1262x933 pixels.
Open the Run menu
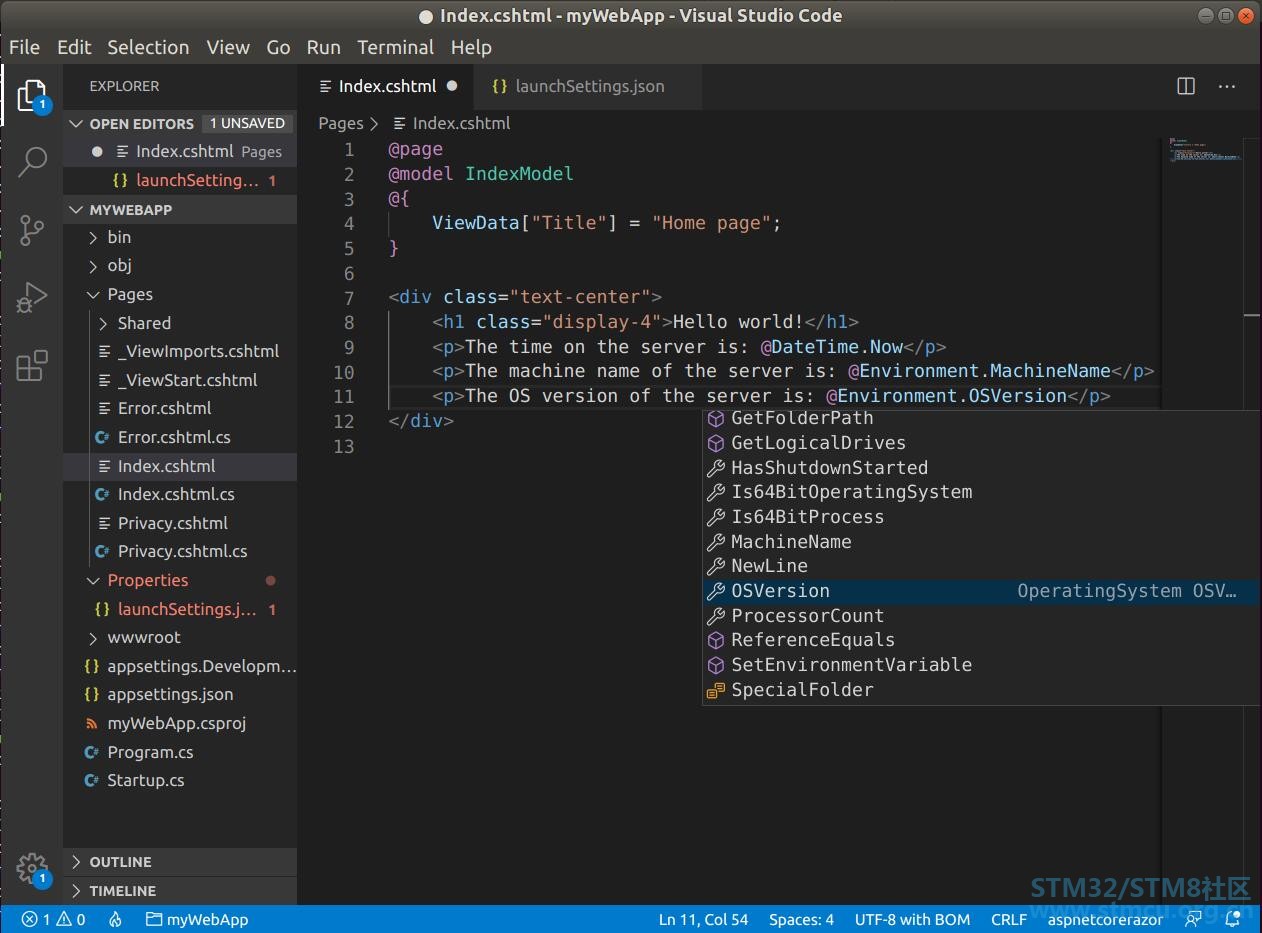323,47
